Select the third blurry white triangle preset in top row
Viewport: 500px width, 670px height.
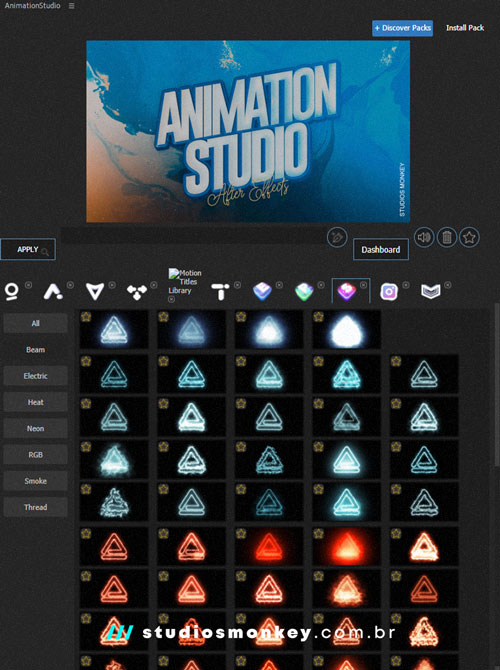click(x=269, y=330)
